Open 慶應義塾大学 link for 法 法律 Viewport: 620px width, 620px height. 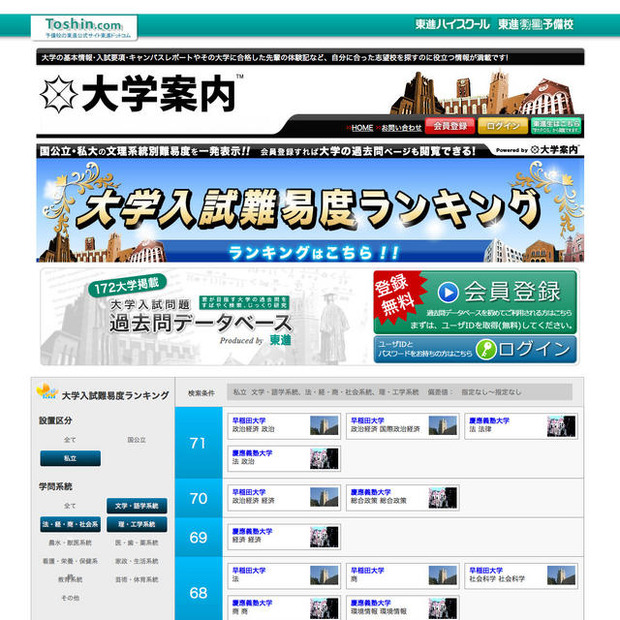[489, 421]
